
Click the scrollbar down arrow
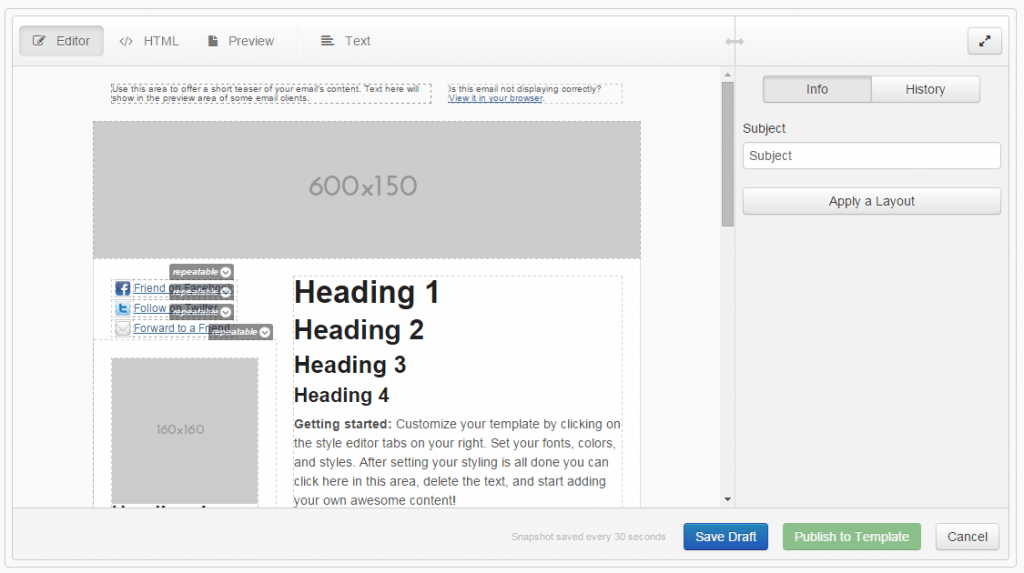[728, 499]
